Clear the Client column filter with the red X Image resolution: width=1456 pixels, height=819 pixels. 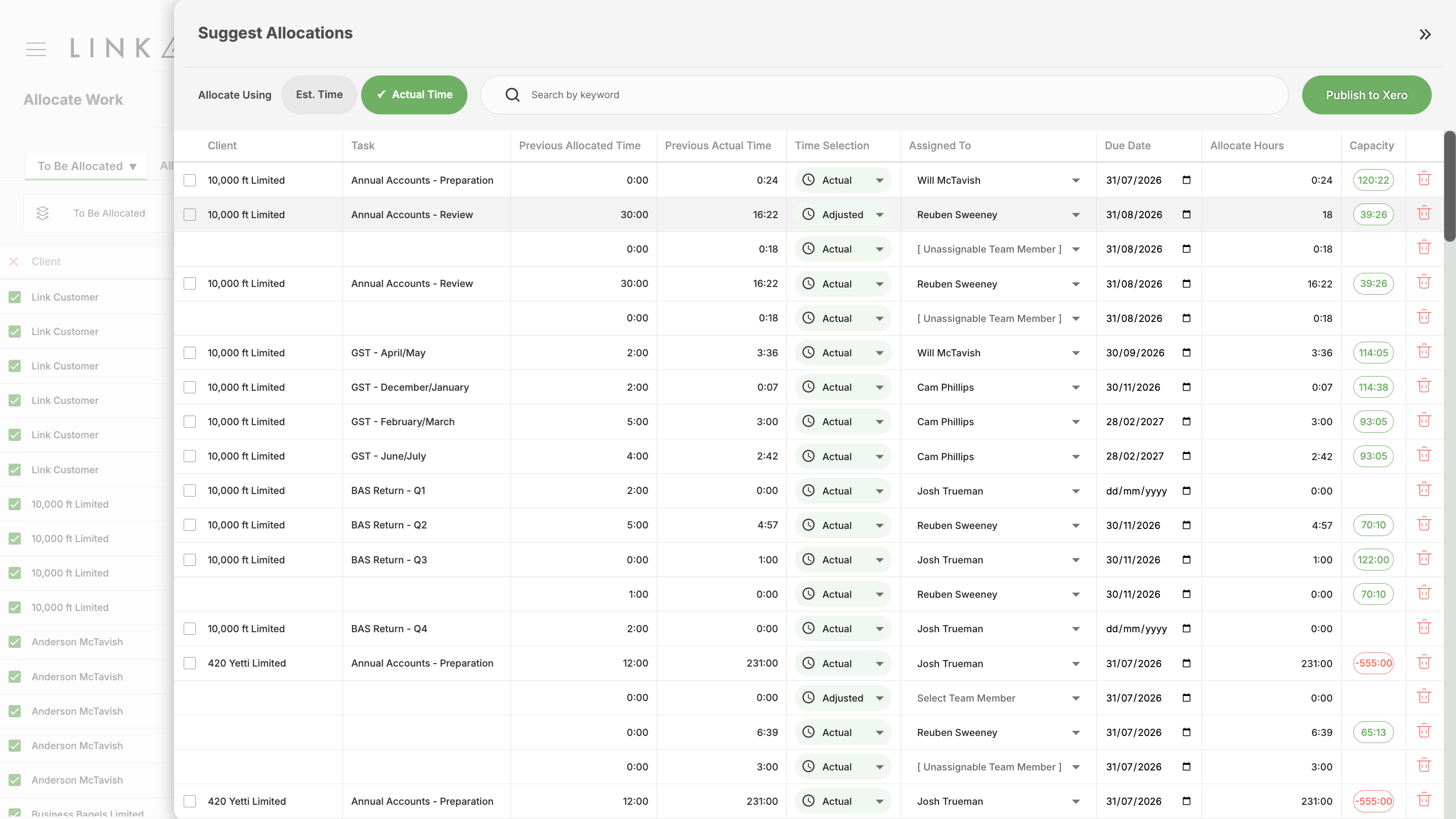(x=14, y=261)
